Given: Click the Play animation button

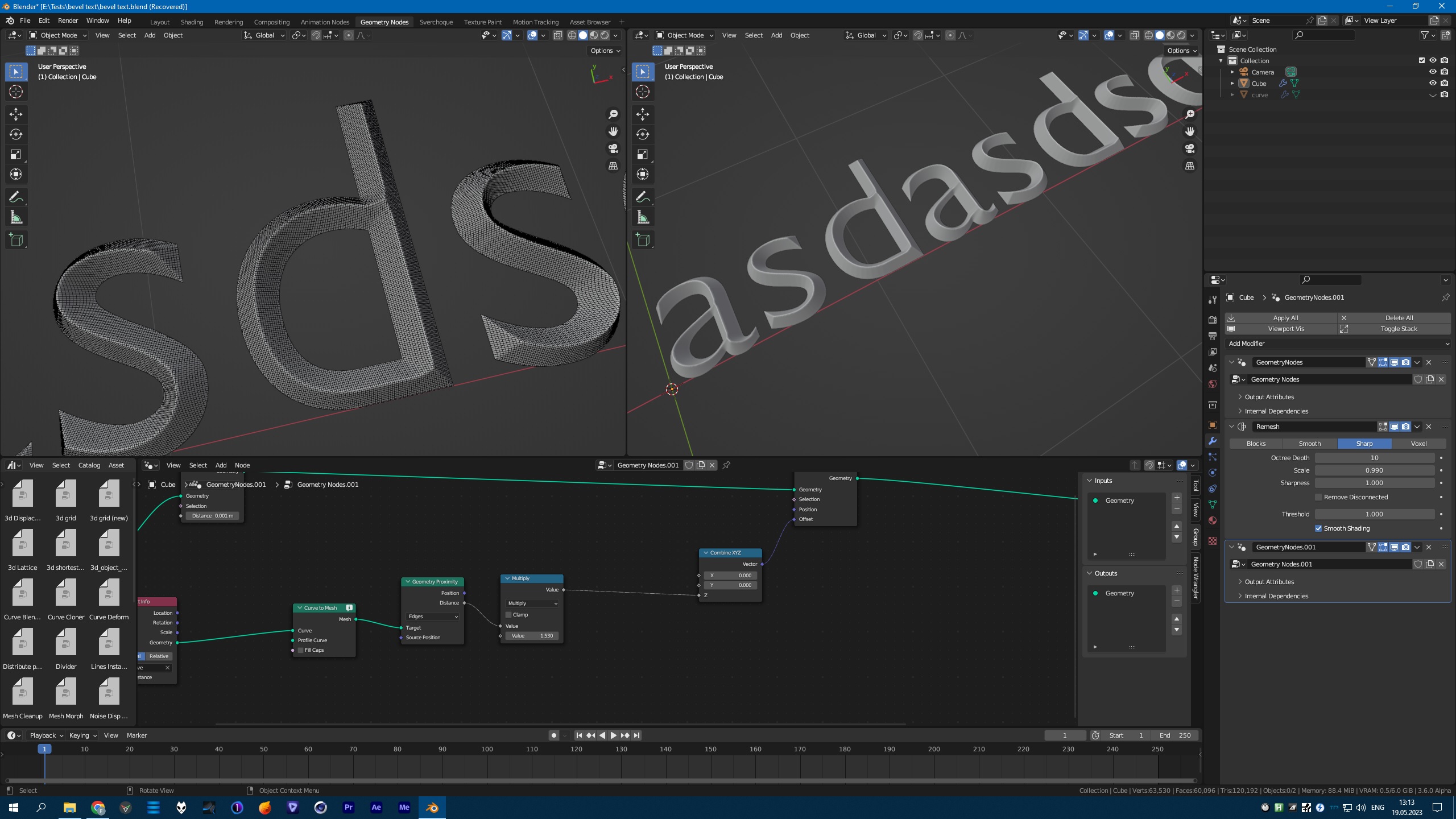Looking at the screenshot, I should tap(613, 735).
